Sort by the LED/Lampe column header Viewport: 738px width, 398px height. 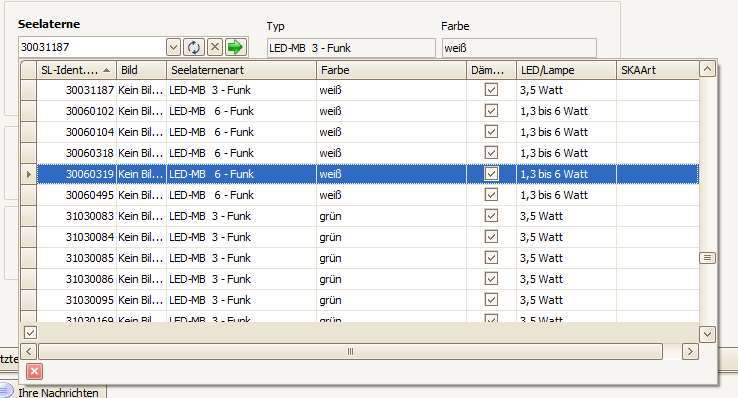pyautogui.click(x=566, y=70)
